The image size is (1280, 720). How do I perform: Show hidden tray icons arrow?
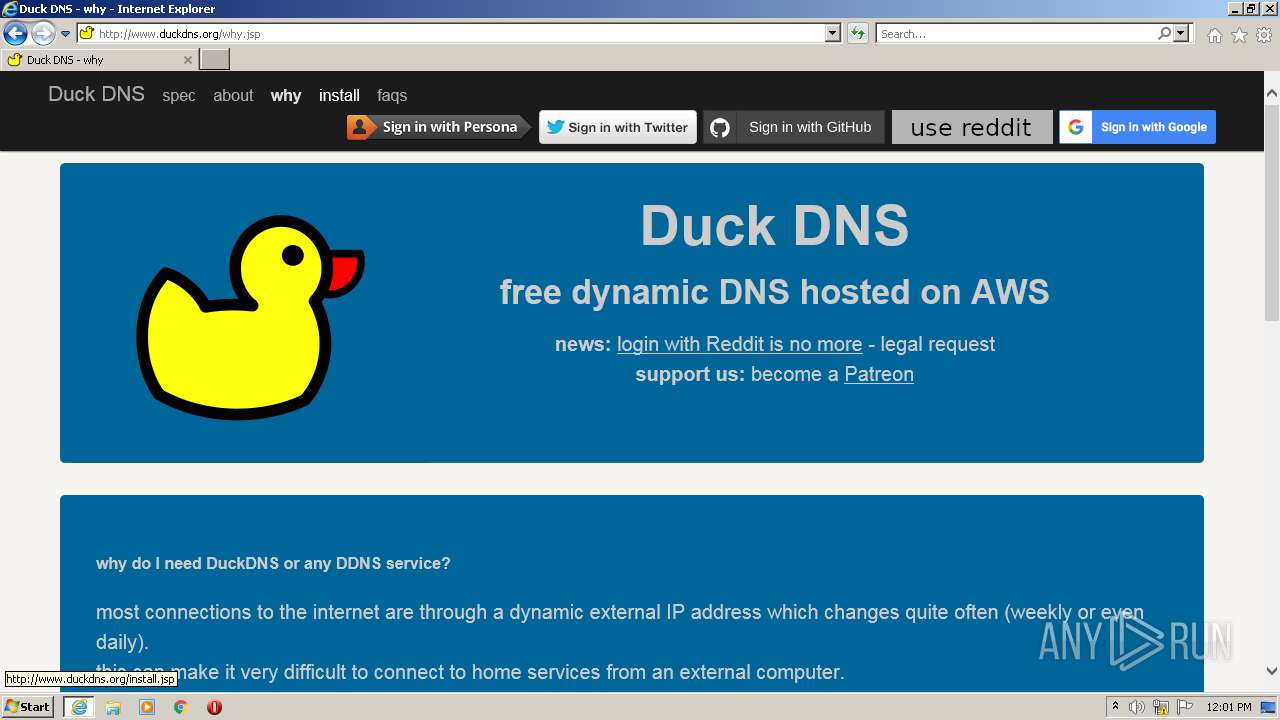(1115, 706)
